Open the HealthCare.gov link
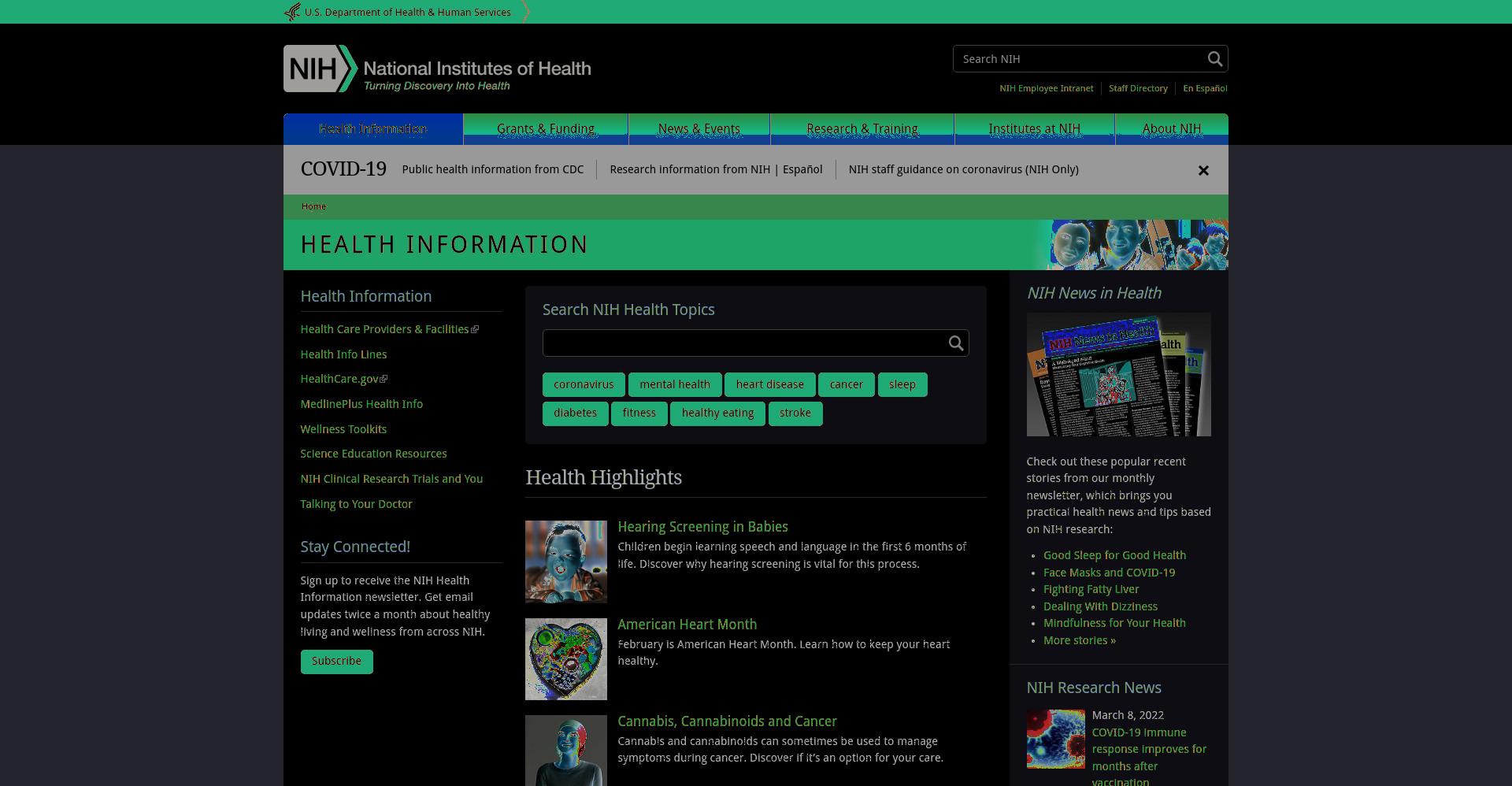Viewport: 1512px width, 786px height. tap(339, 379)
